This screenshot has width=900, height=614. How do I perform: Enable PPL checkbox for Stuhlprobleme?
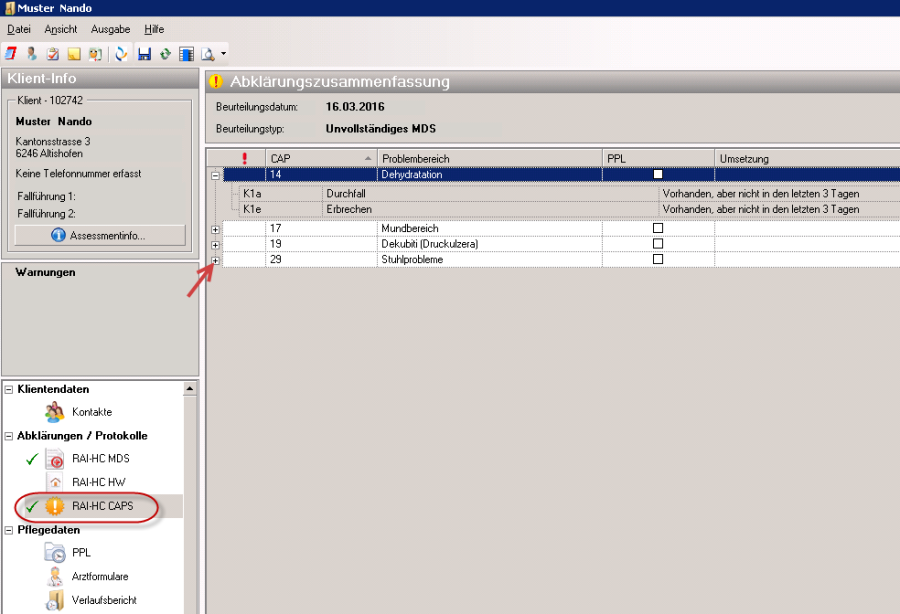[658, 259]
